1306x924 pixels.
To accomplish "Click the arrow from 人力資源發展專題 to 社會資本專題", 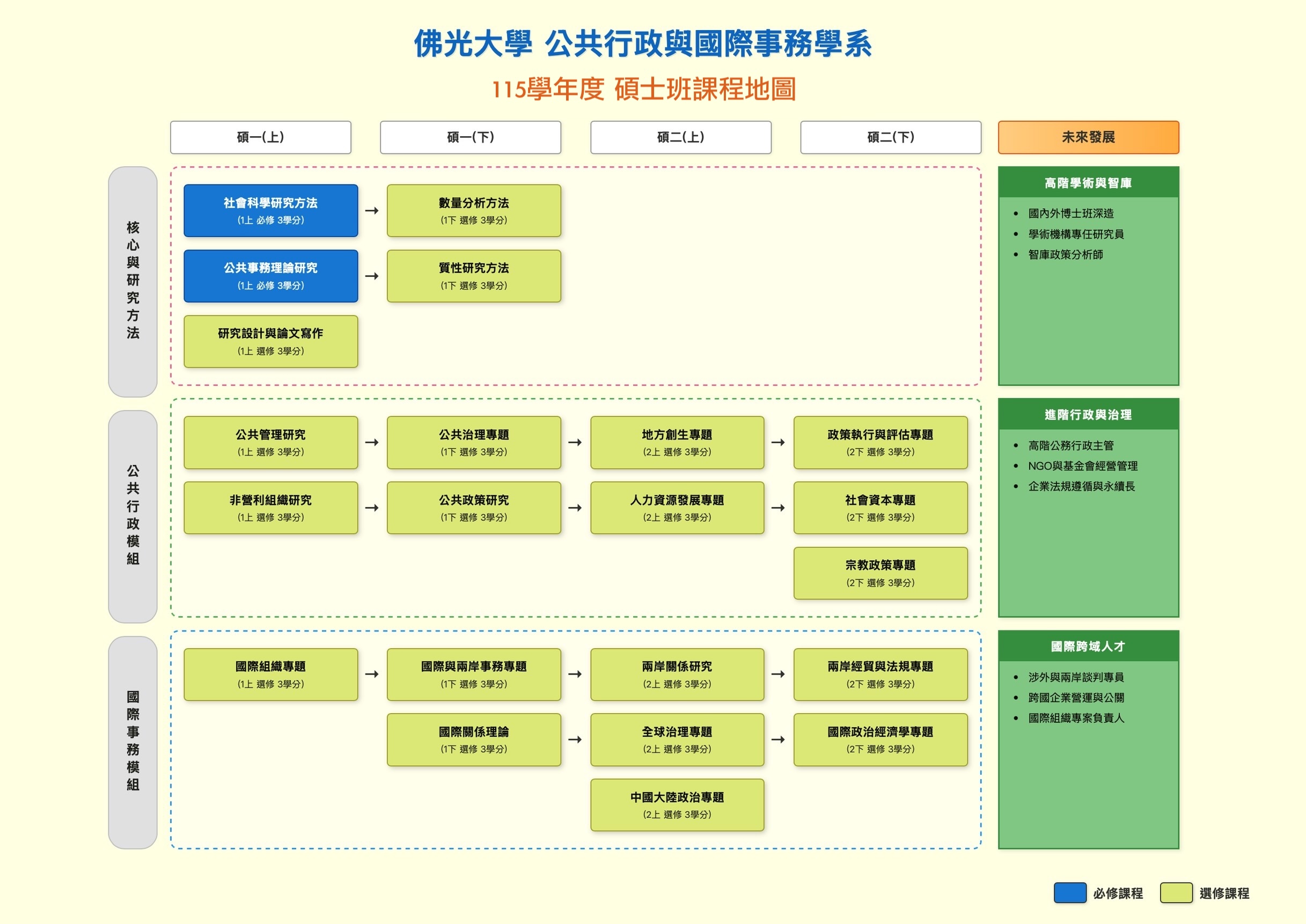I will (x=779, y=508).
